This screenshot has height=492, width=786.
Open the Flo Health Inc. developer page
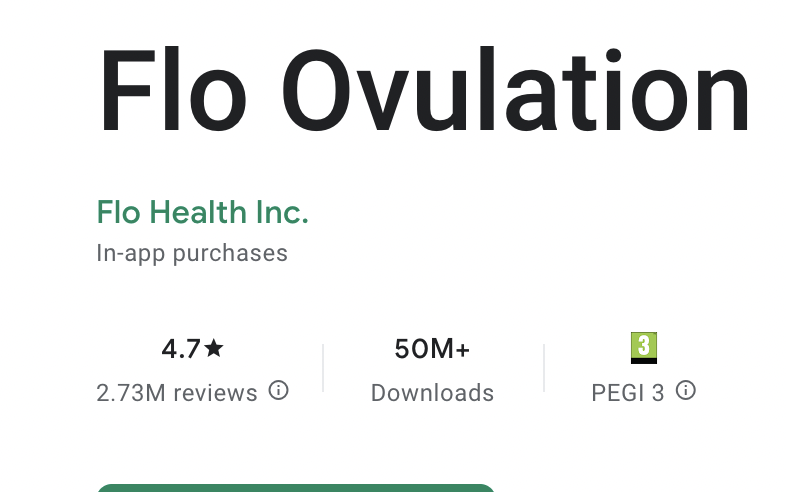pyautogui.click(x=202, y=212)
